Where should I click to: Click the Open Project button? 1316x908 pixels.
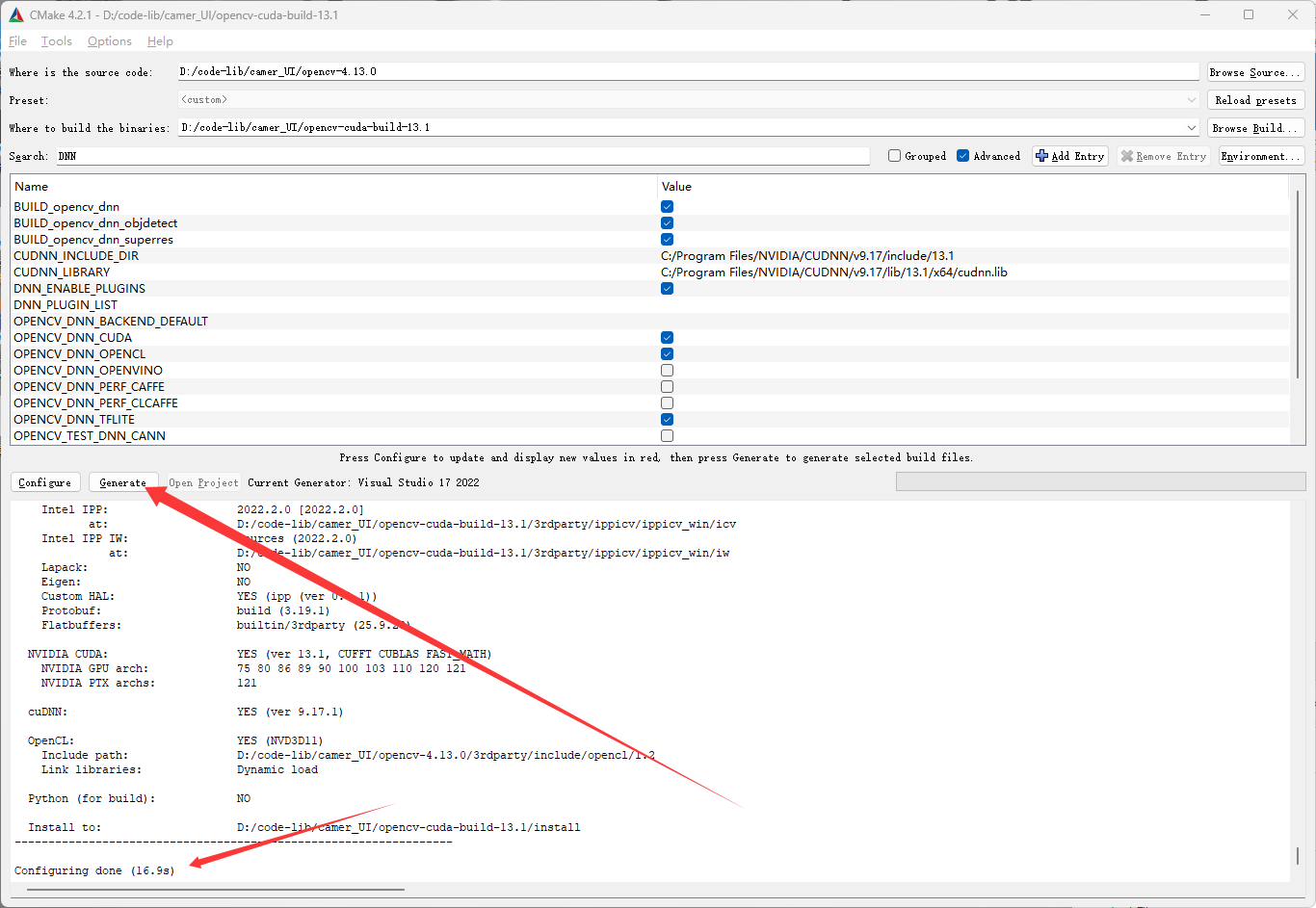[x=203, y=482]
